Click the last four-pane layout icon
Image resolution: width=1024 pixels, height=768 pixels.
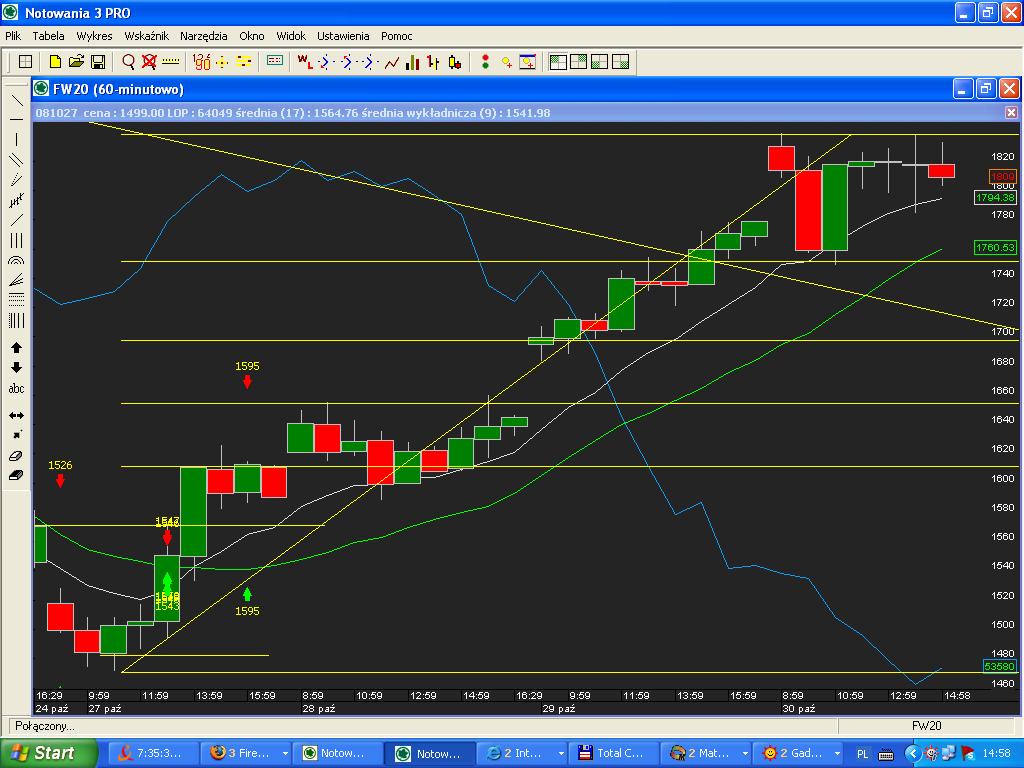620,62
